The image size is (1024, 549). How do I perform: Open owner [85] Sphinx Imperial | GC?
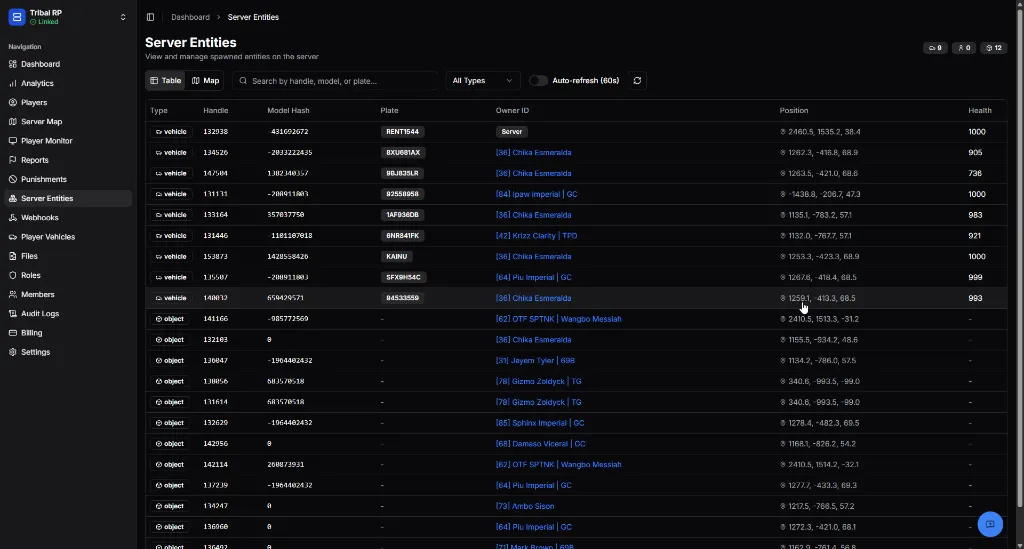tap(539, 423)
